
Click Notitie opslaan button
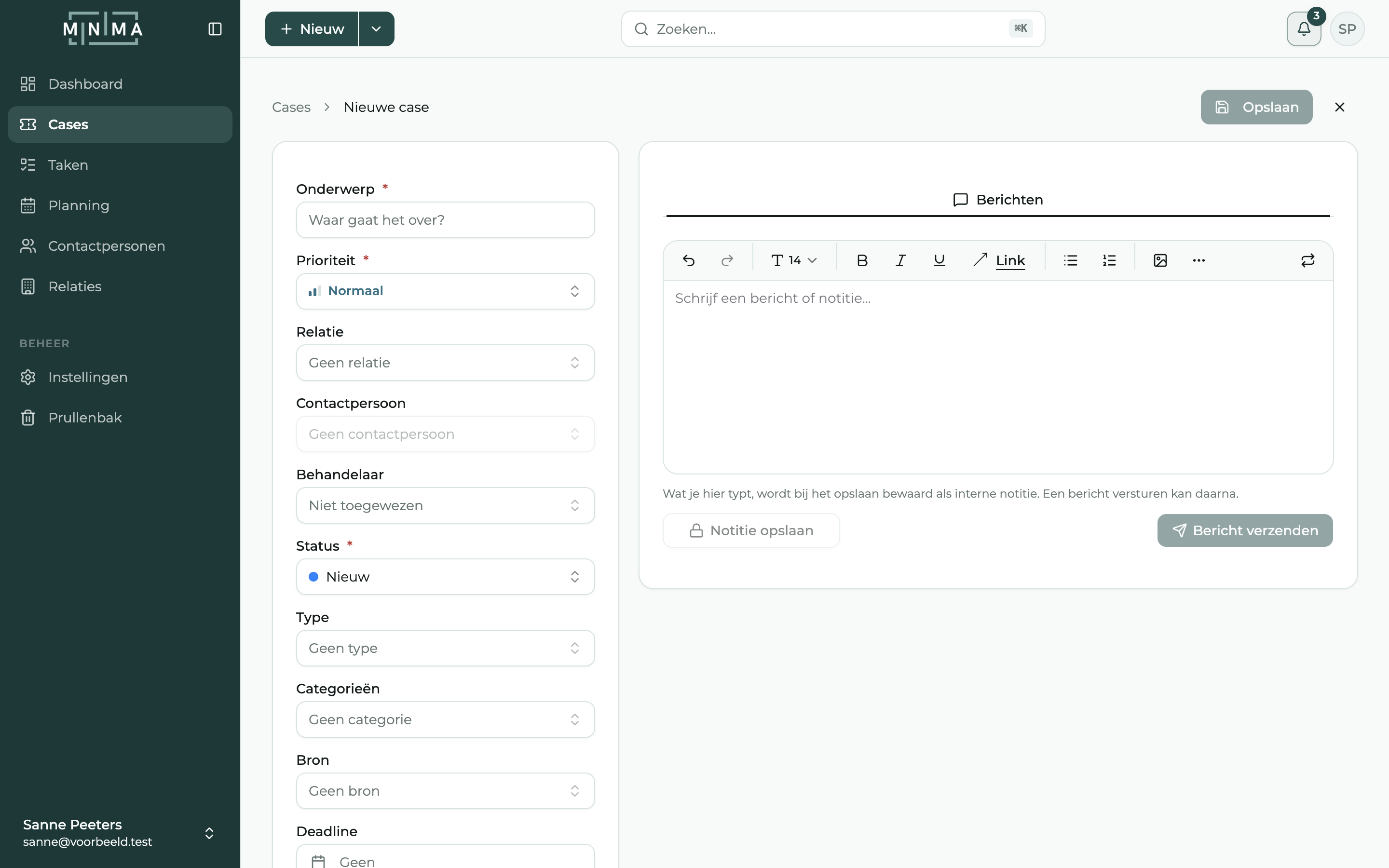coord(751,530)
